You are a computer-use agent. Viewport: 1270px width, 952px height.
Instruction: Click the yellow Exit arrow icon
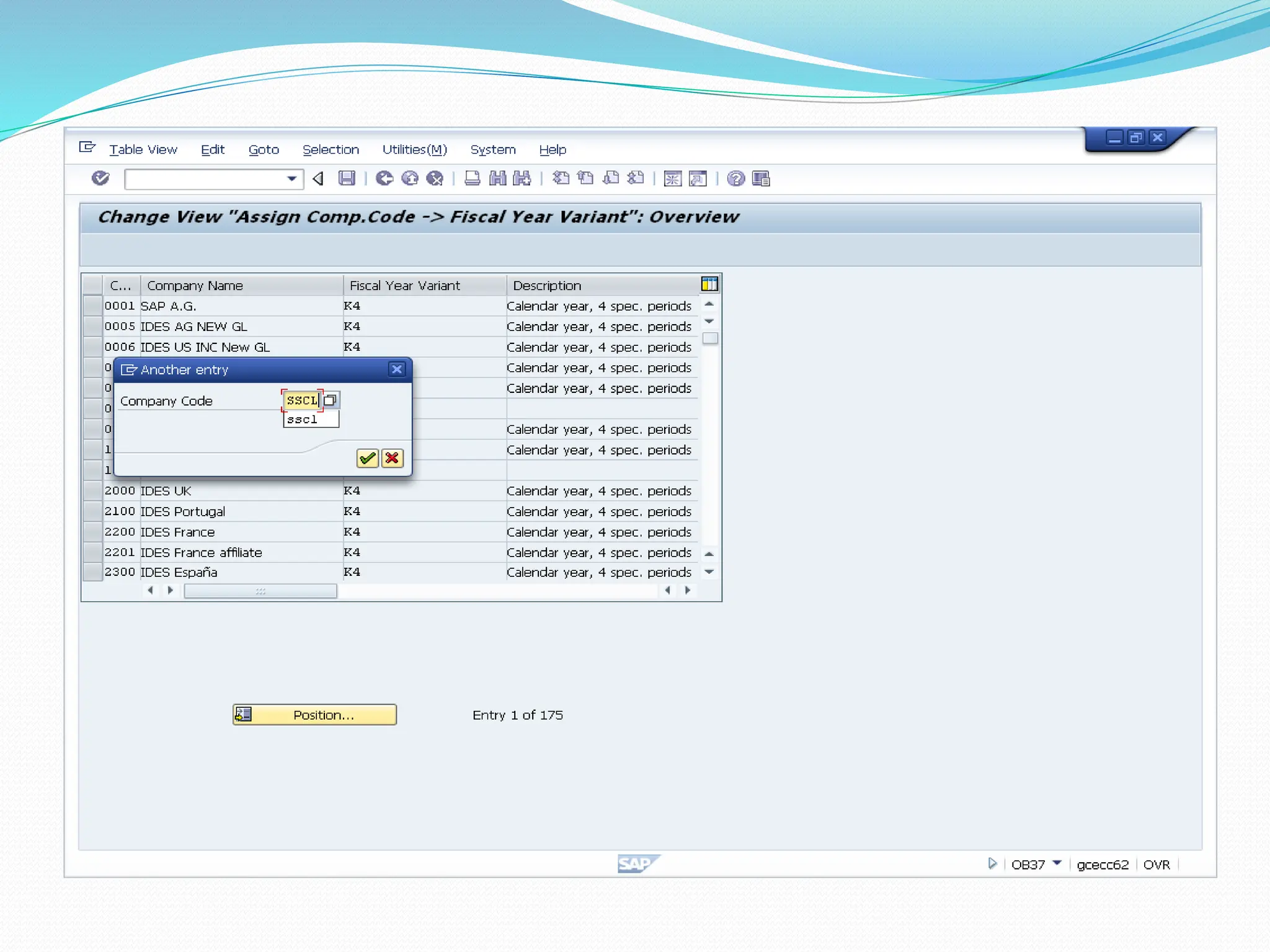point(410,178)
